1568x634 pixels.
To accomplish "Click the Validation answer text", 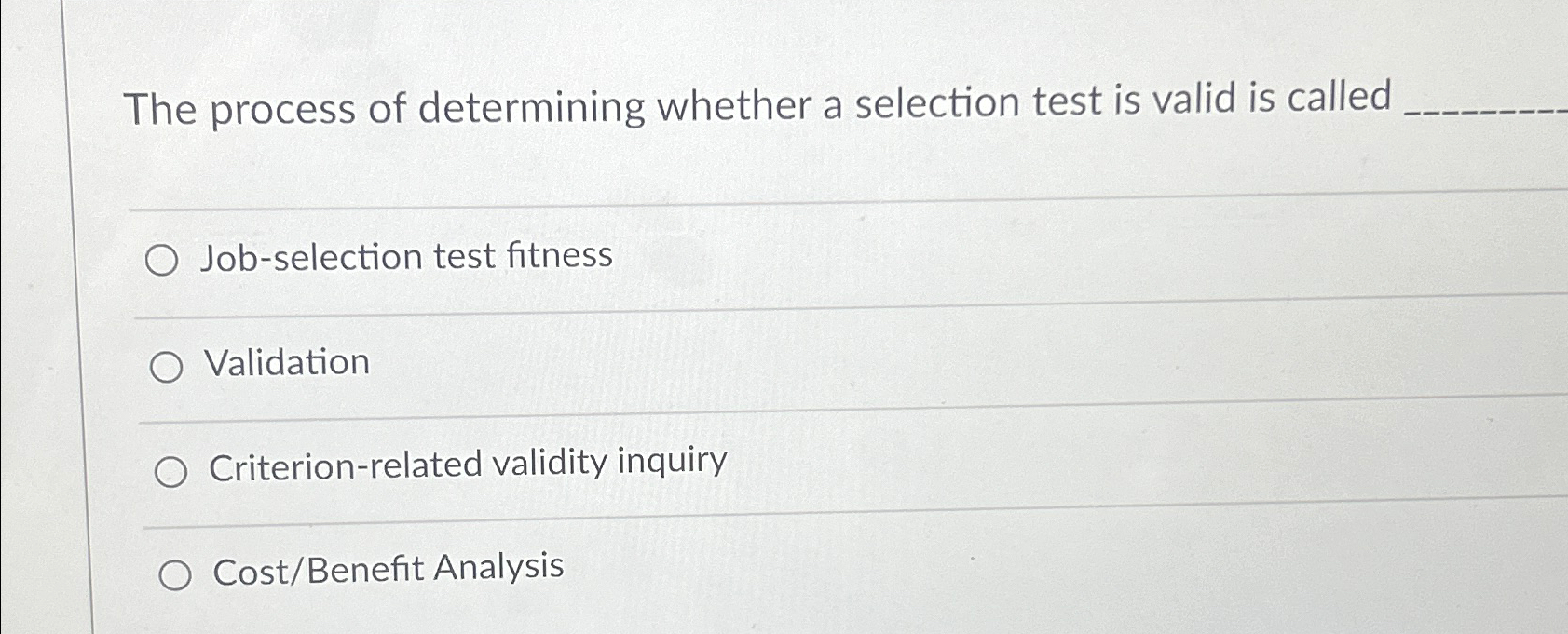I will pos(286,362).
